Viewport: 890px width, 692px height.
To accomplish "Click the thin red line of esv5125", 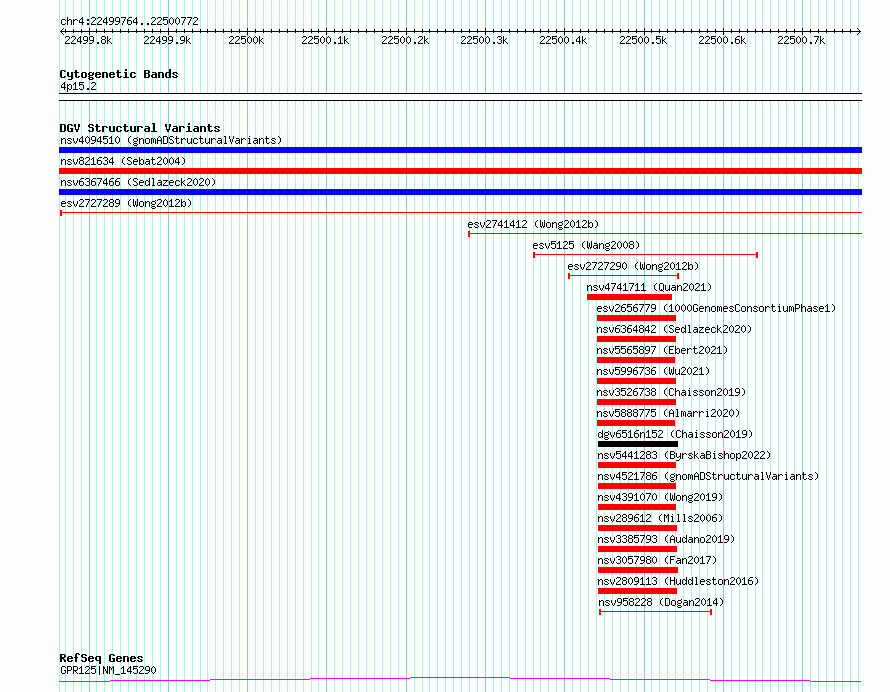I will pyautogui.click(x=645, y=255).
